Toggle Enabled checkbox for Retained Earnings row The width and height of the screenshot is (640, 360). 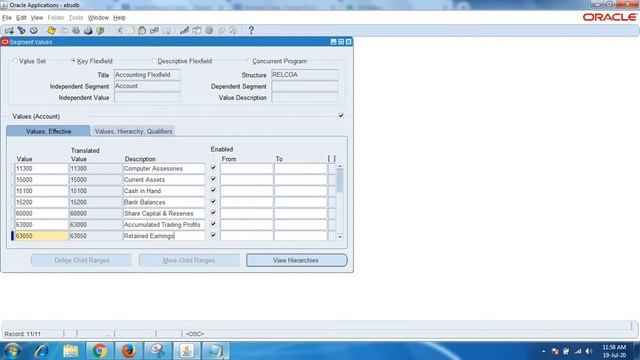tap(213, 236)
